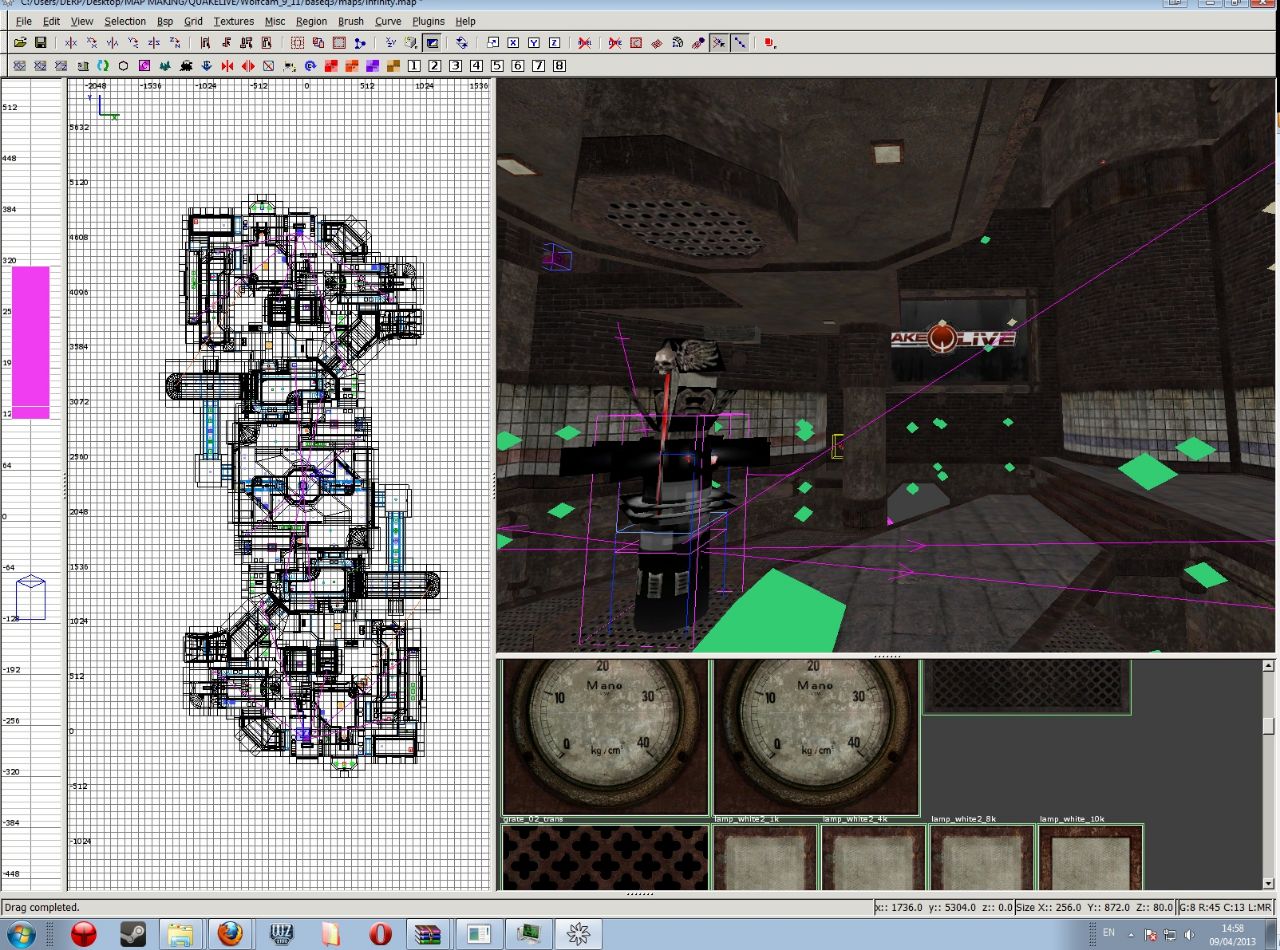Image resolution: width=1280 pixels, height=950 pixels.
Task: Save the map with the floppy icon
Action: [x=40, y=43]
